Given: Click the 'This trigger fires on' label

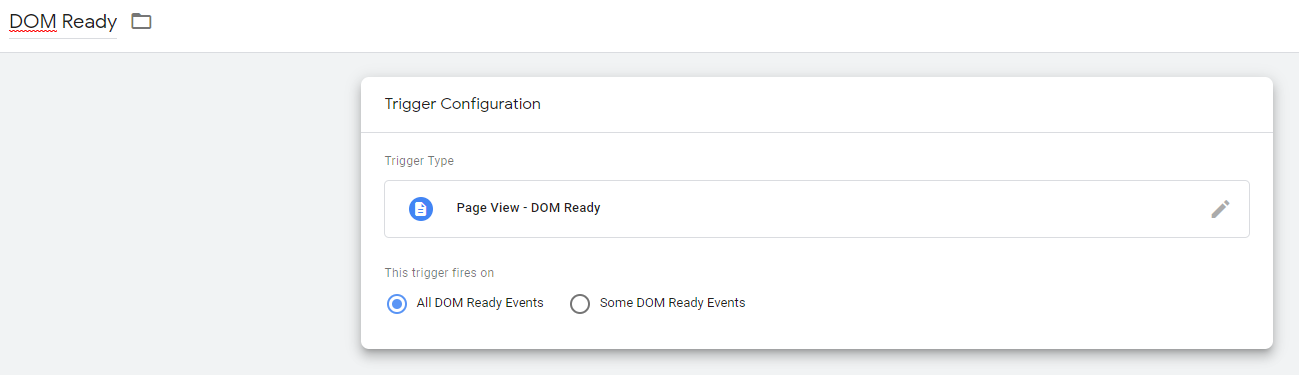Looking at the screenshot, I should [x=439, y=273].
